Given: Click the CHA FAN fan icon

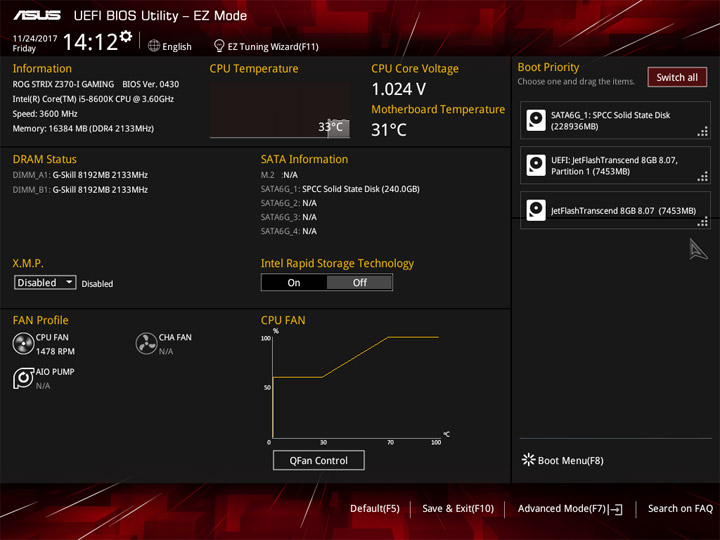Looking at the screenshot, I should click(146, 343).
